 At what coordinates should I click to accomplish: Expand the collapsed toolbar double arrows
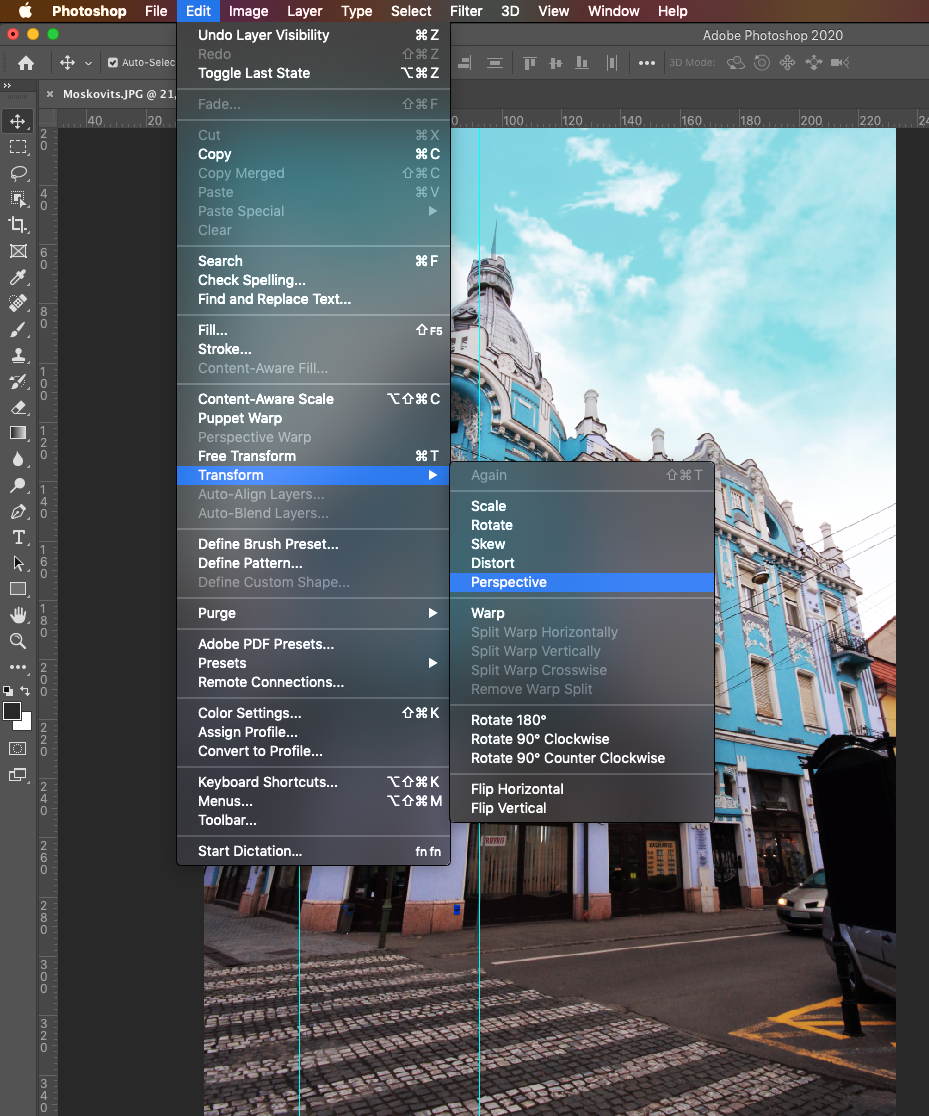pos(7,85)
